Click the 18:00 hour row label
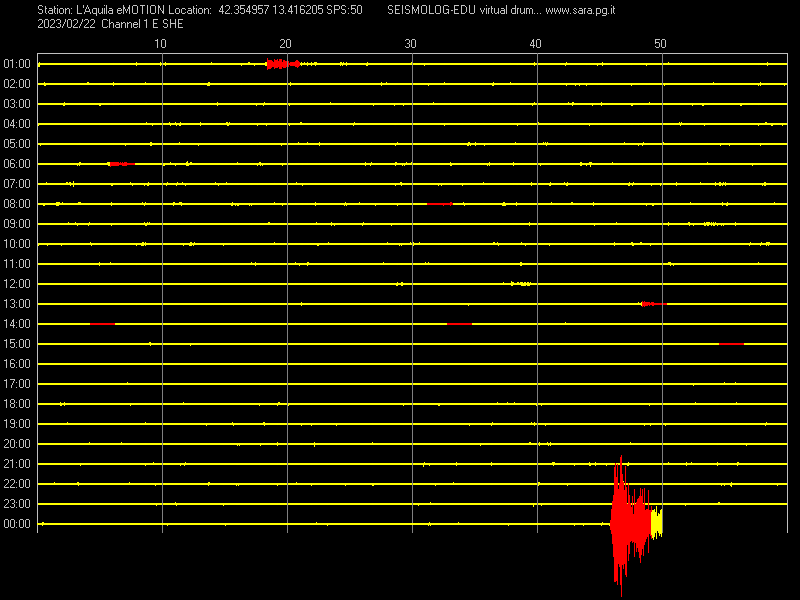Viewport: 800px width, 600px height. click(17, 404)
